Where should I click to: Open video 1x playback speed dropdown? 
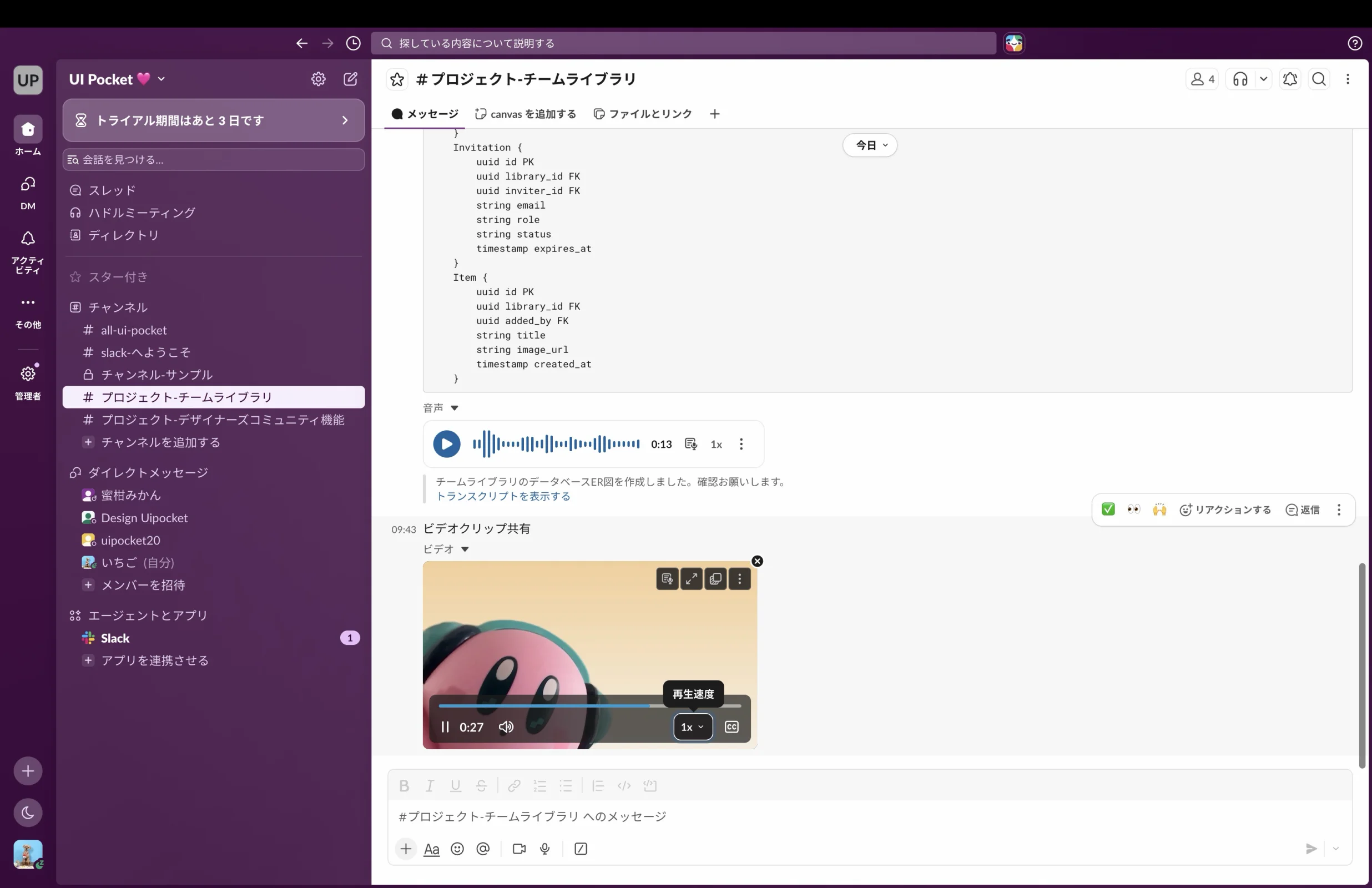693,728
